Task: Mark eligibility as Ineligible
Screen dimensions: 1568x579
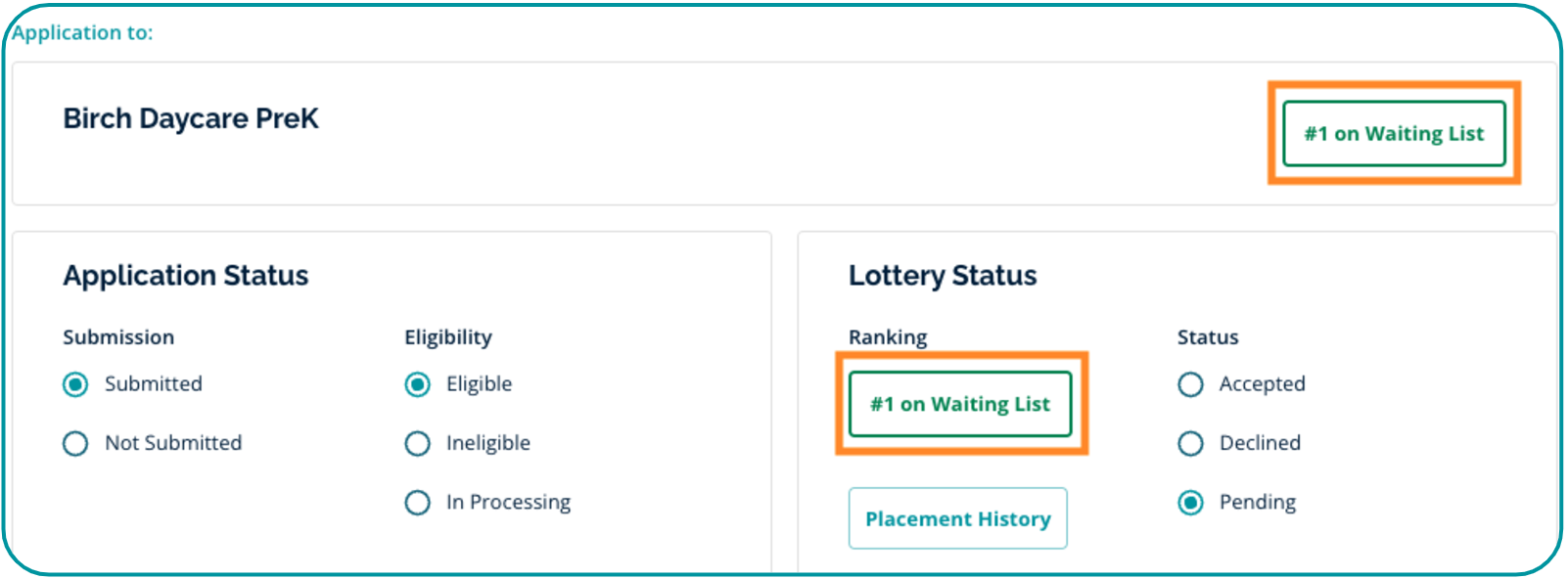Action: point(418,444)
